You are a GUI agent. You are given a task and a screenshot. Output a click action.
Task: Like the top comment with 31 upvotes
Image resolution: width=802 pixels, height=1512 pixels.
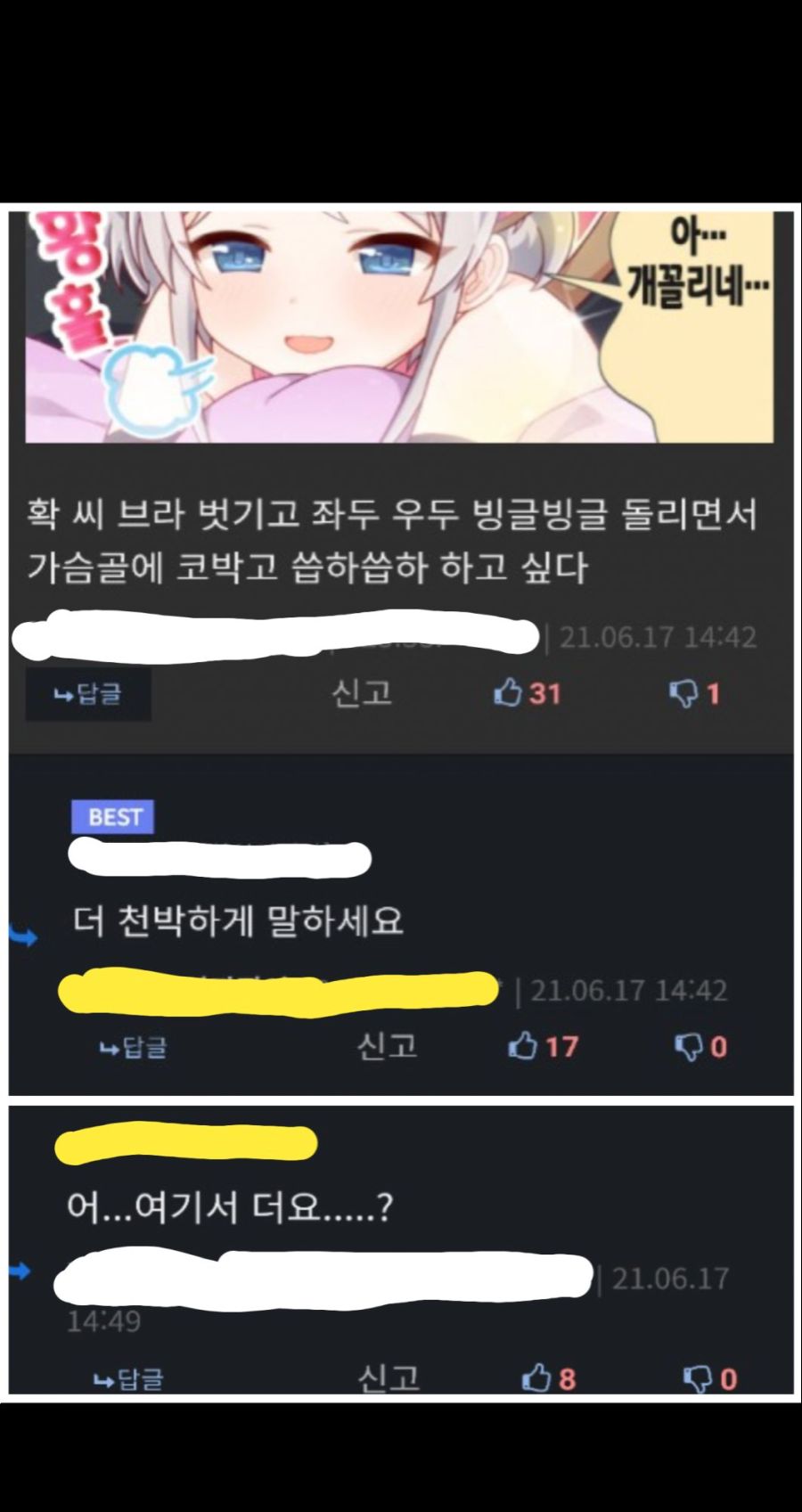tap(528, 693)
